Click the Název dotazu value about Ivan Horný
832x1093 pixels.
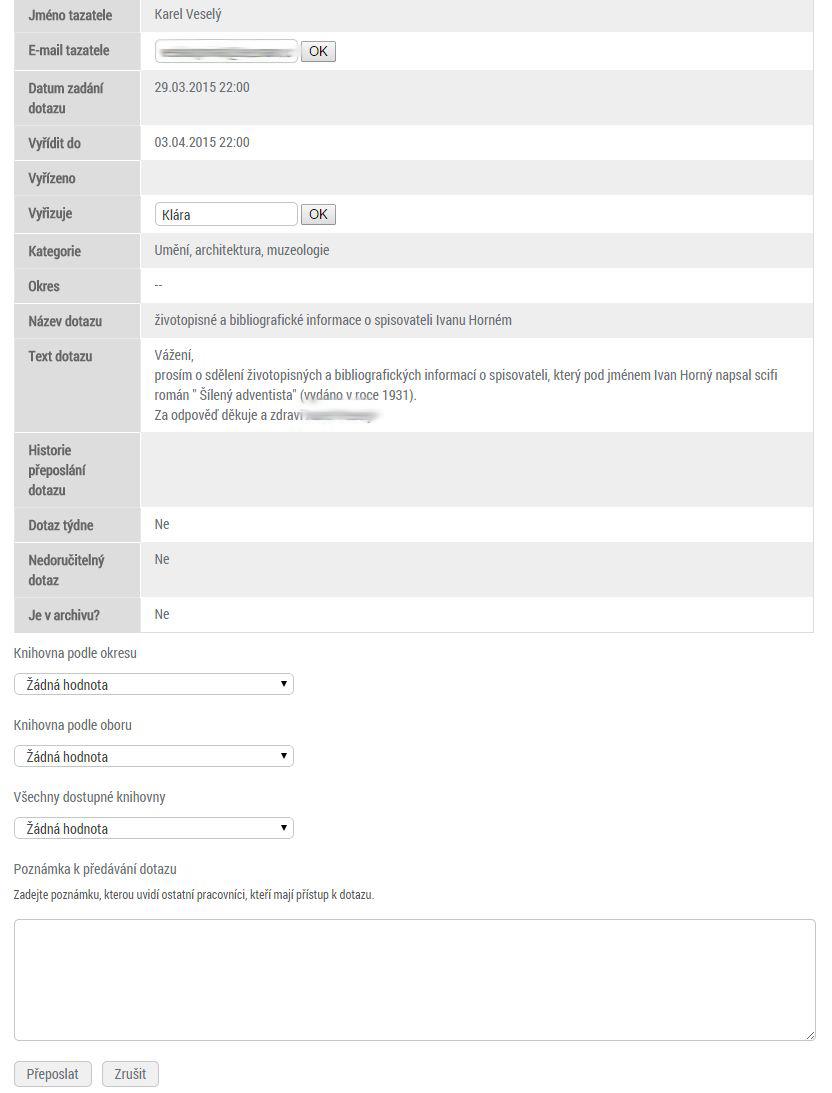coord(333,321)
